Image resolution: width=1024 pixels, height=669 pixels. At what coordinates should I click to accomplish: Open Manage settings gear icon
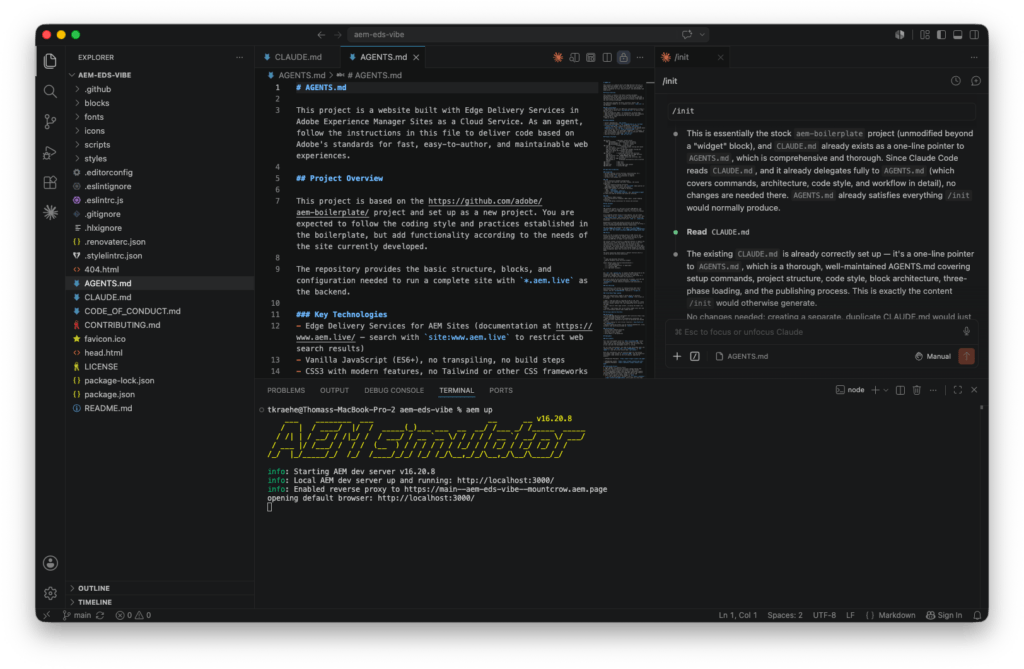[x=50, y=593]
